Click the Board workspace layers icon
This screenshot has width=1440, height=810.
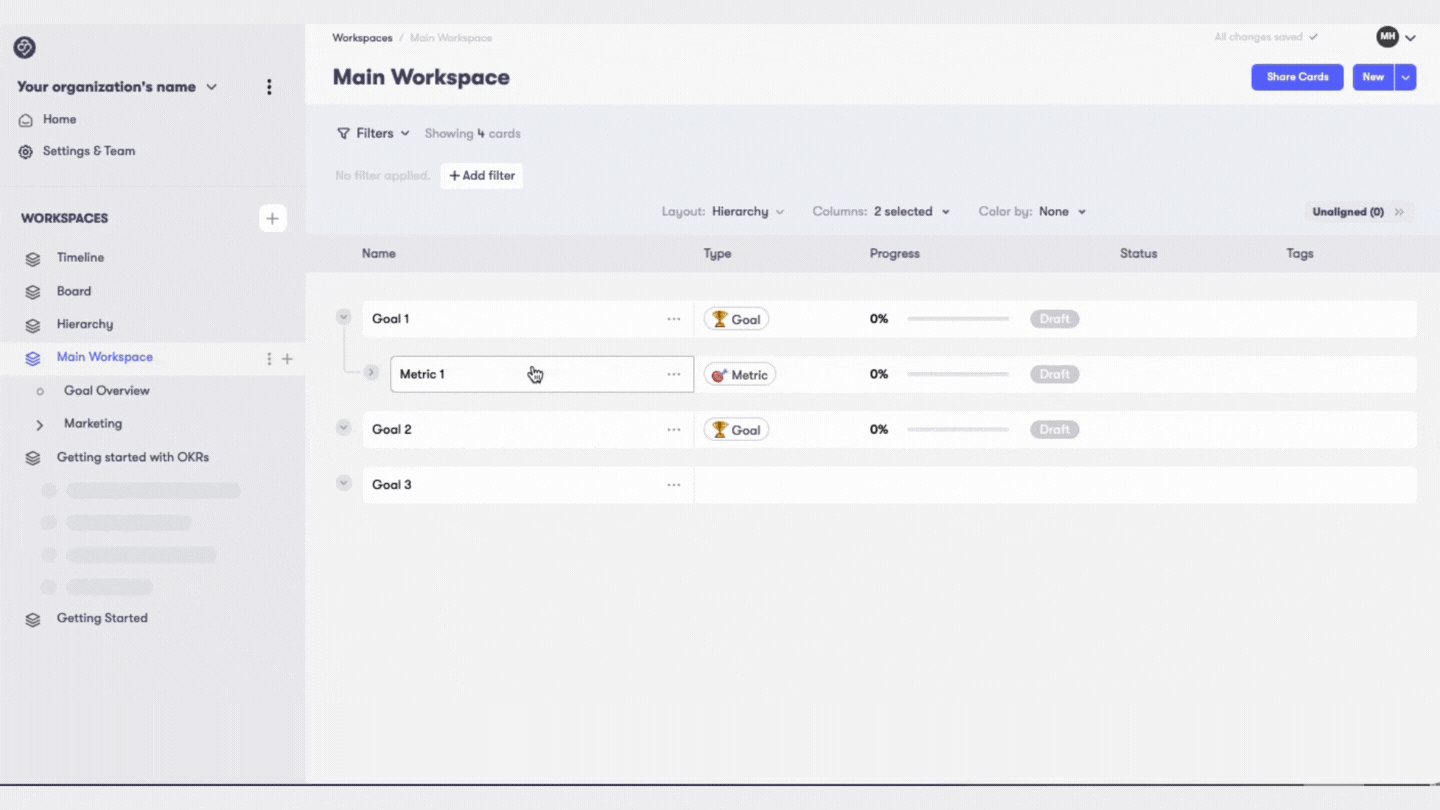point(33,292)
